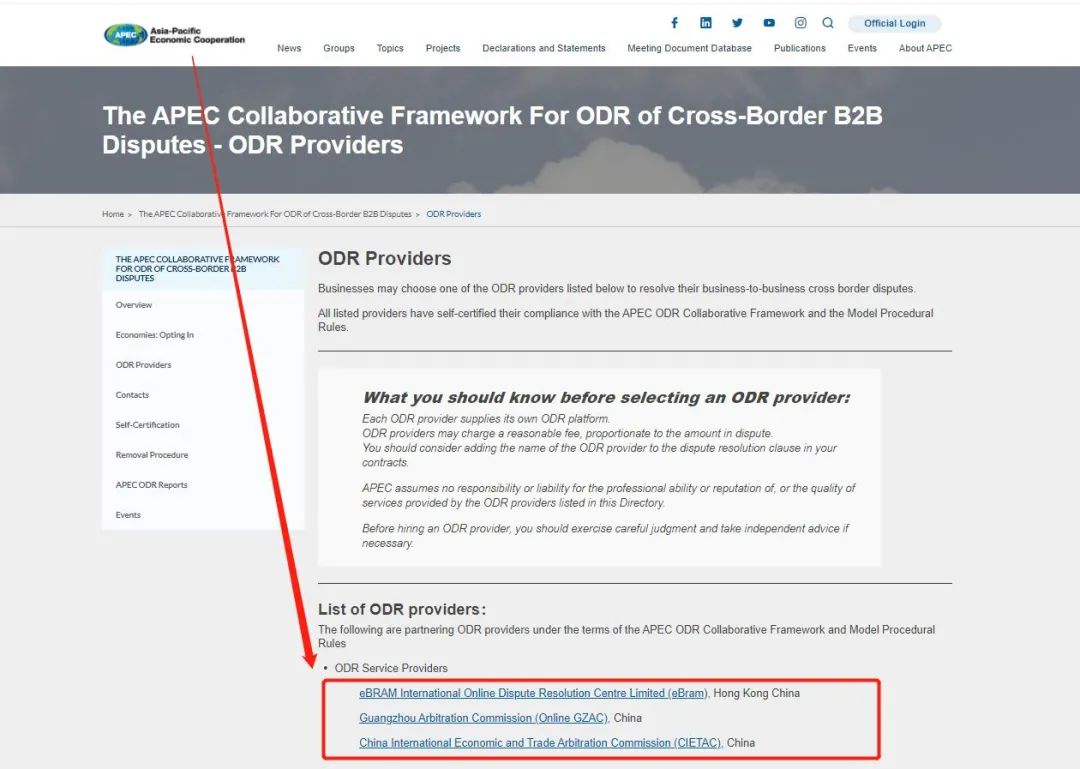Open APEC's Instagram page icon
The width and height of the screenshot is (1080, 769).
pos(800,23)
